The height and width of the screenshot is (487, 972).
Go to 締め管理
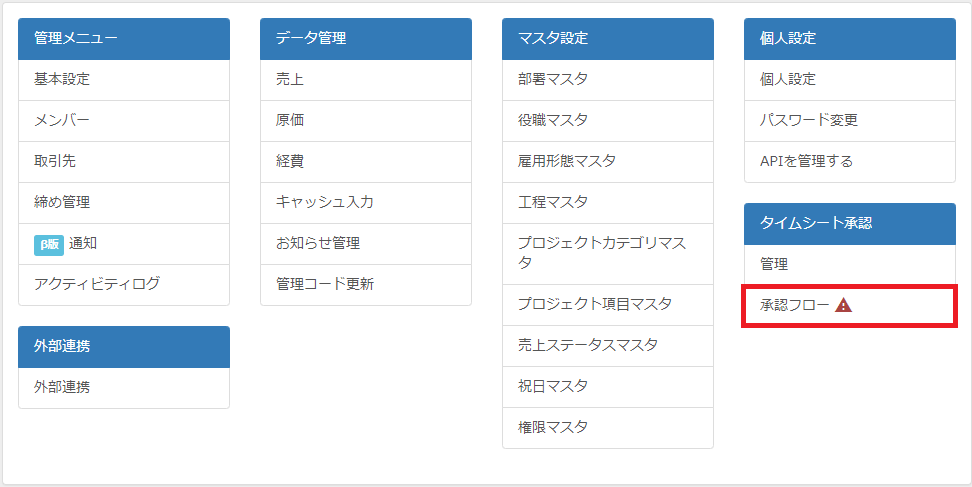(124, 203)
